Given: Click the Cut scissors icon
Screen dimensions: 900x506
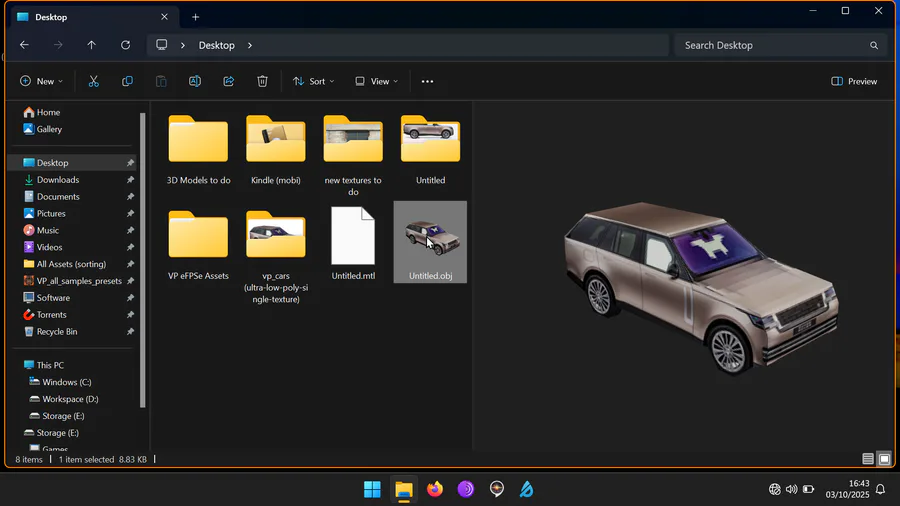Looking at the screenshot, I should point(94,81).
